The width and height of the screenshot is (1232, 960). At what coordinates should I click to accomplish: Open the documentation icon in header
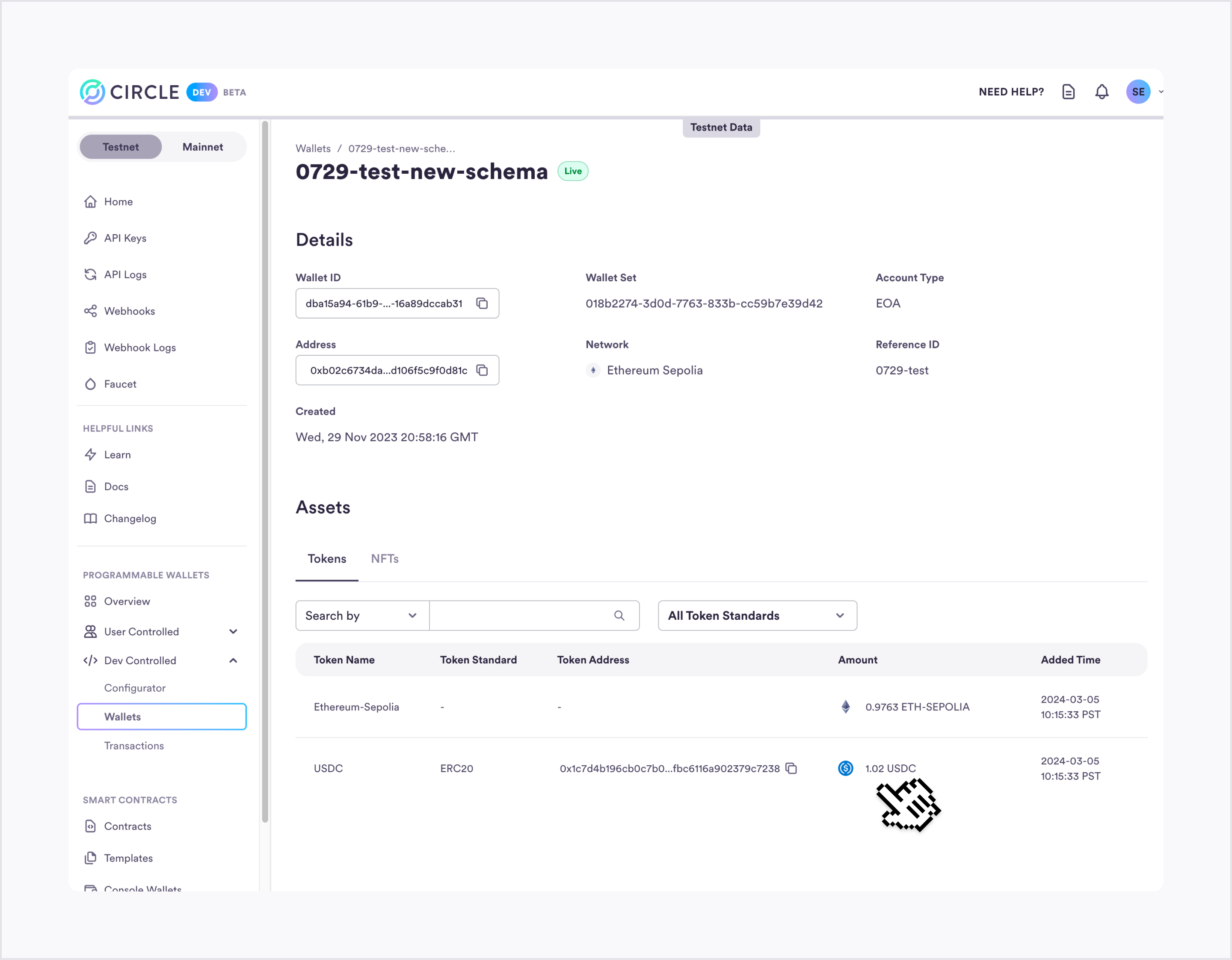tap(1068, 92)
